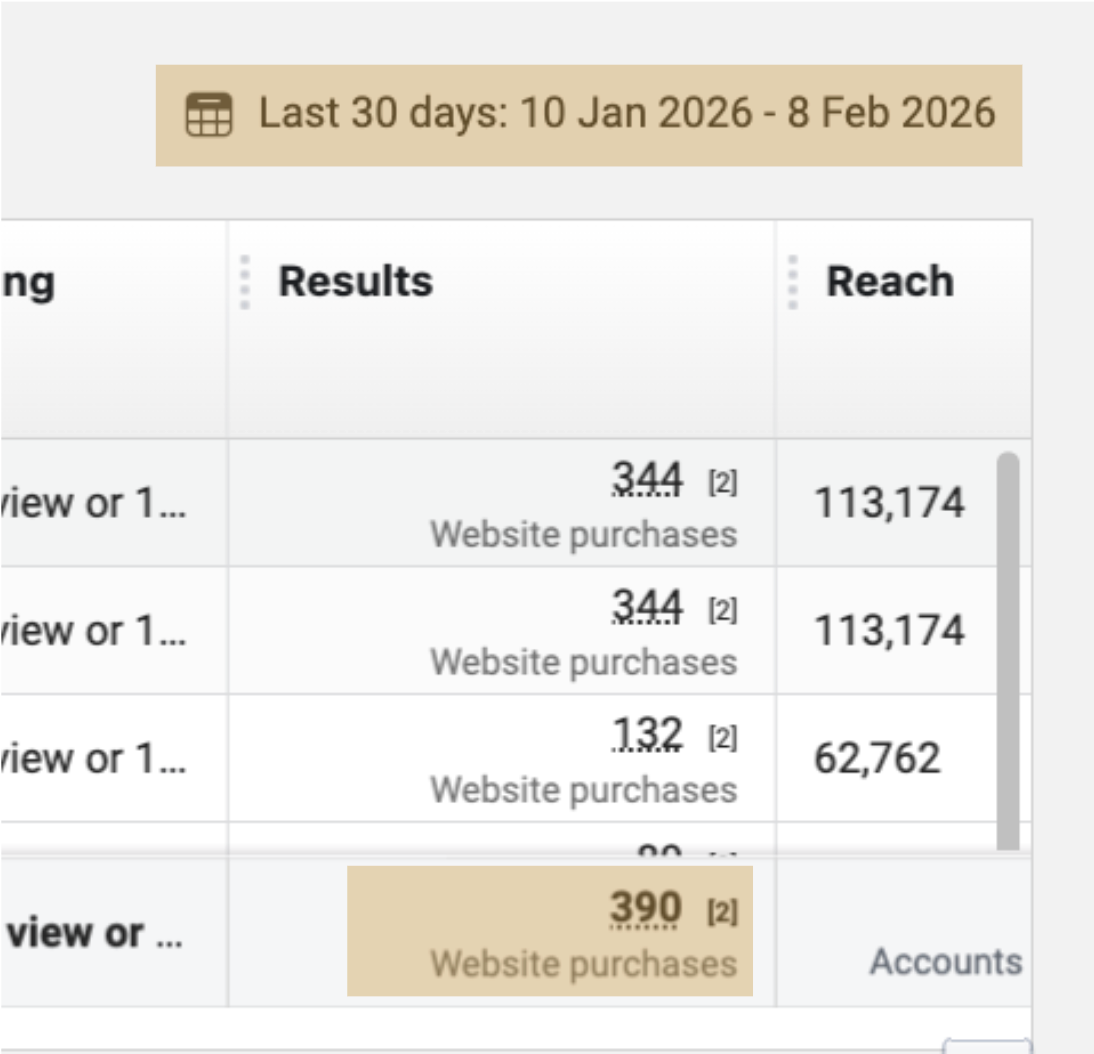Click the drag handle beside Results header

coord(245,282)
